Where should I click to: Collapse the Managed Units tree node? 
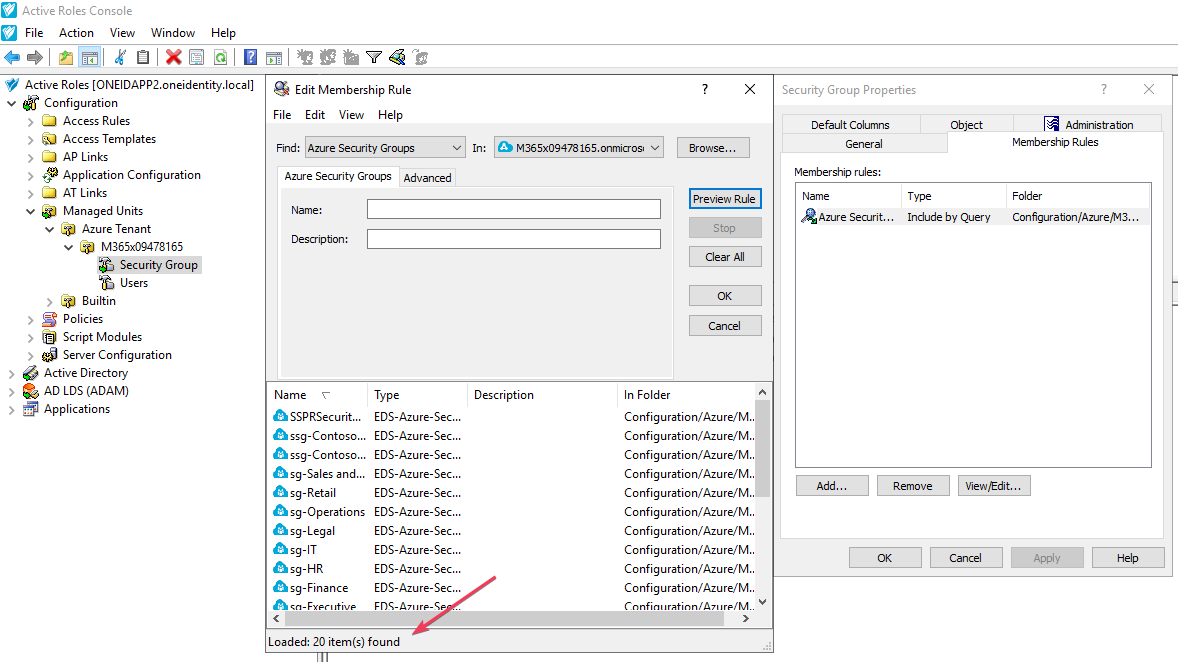(31, 211)
